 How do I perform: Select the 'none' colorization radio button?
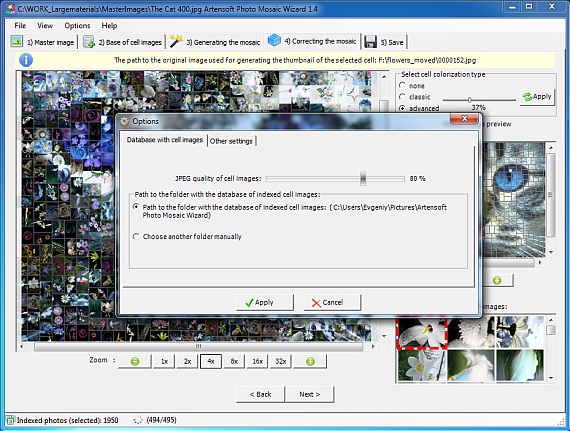tap(402, 85)
